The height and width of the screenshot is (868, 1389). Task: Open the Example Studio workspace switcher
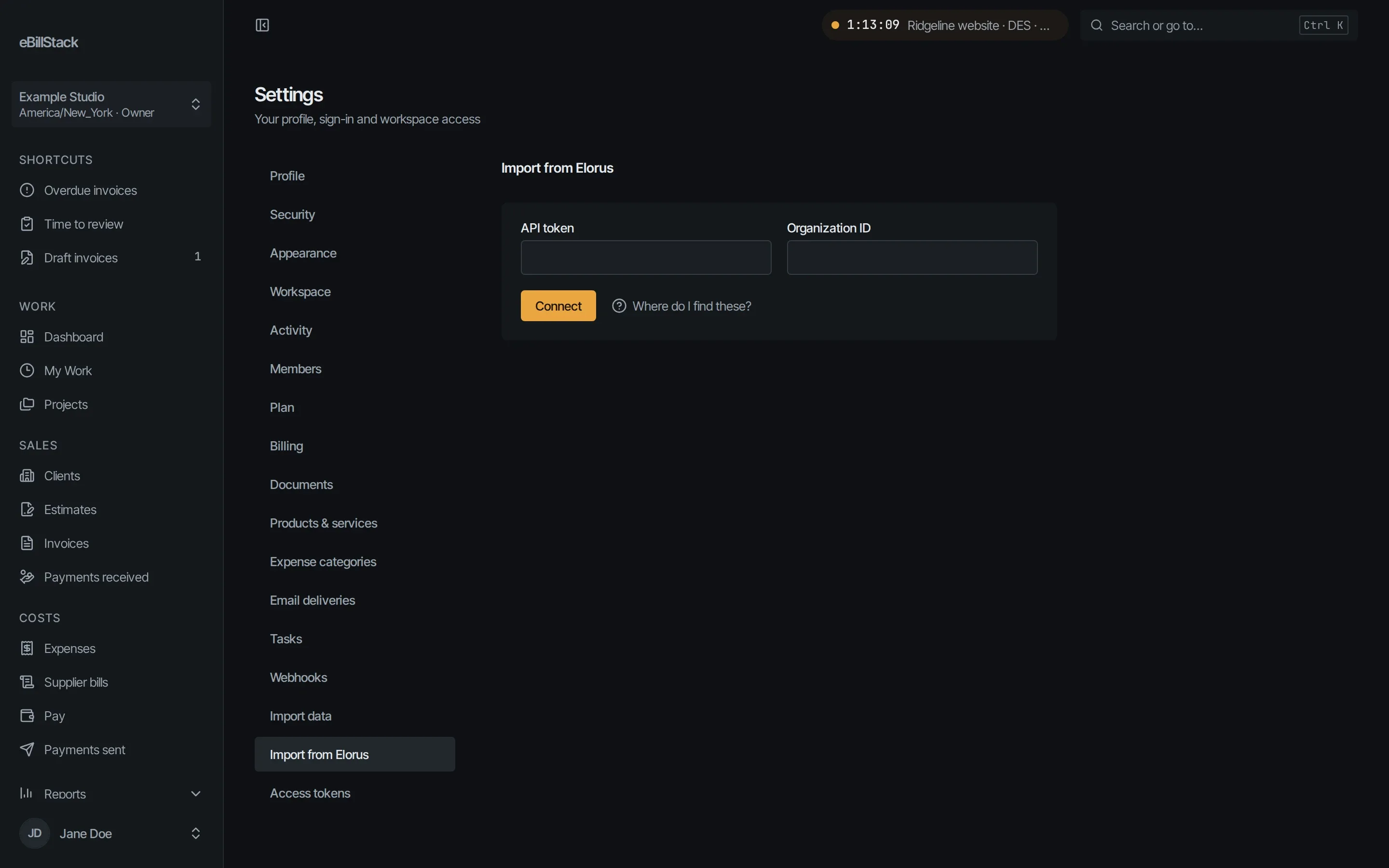coord(111,104)
